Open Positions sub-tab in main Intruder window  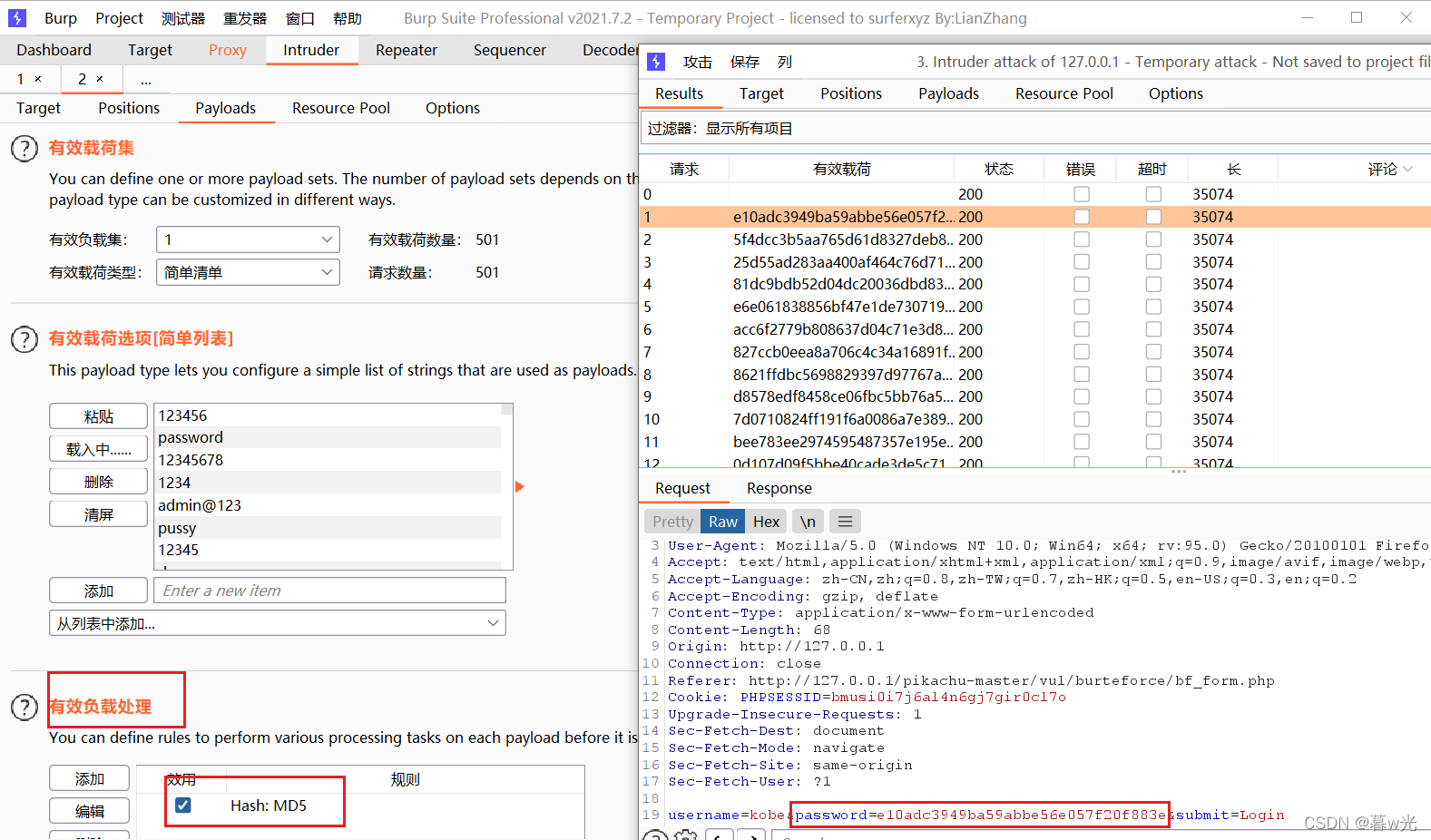(129, 108)
